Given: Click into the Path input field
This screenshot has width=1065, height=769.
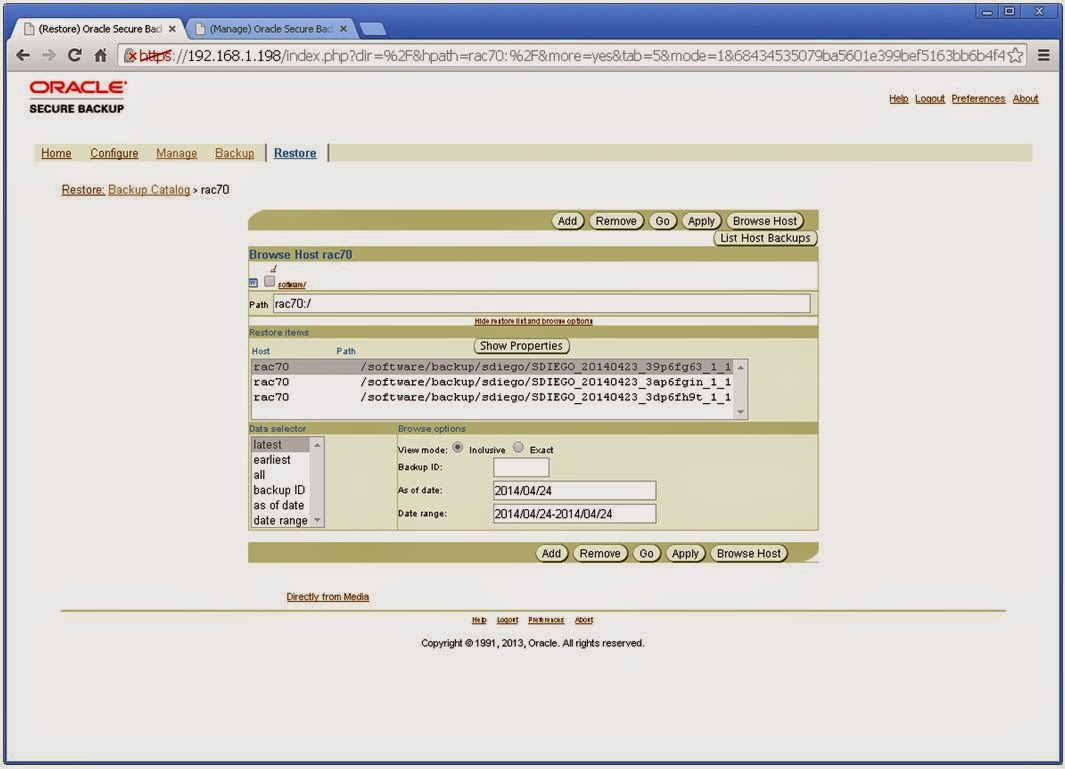Looking at the screenshot, I should 541,304.
